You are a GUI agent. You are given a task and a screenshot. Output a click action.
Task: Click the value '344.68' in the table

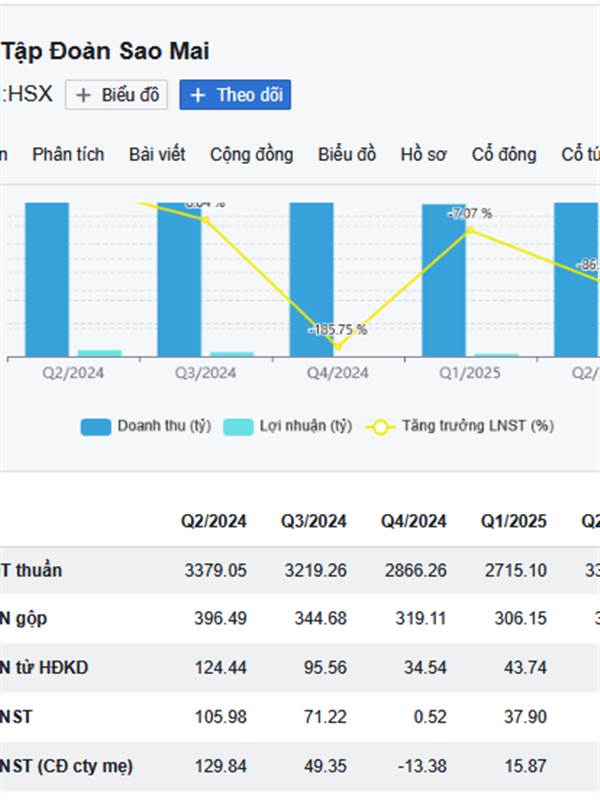coord(320,619)
